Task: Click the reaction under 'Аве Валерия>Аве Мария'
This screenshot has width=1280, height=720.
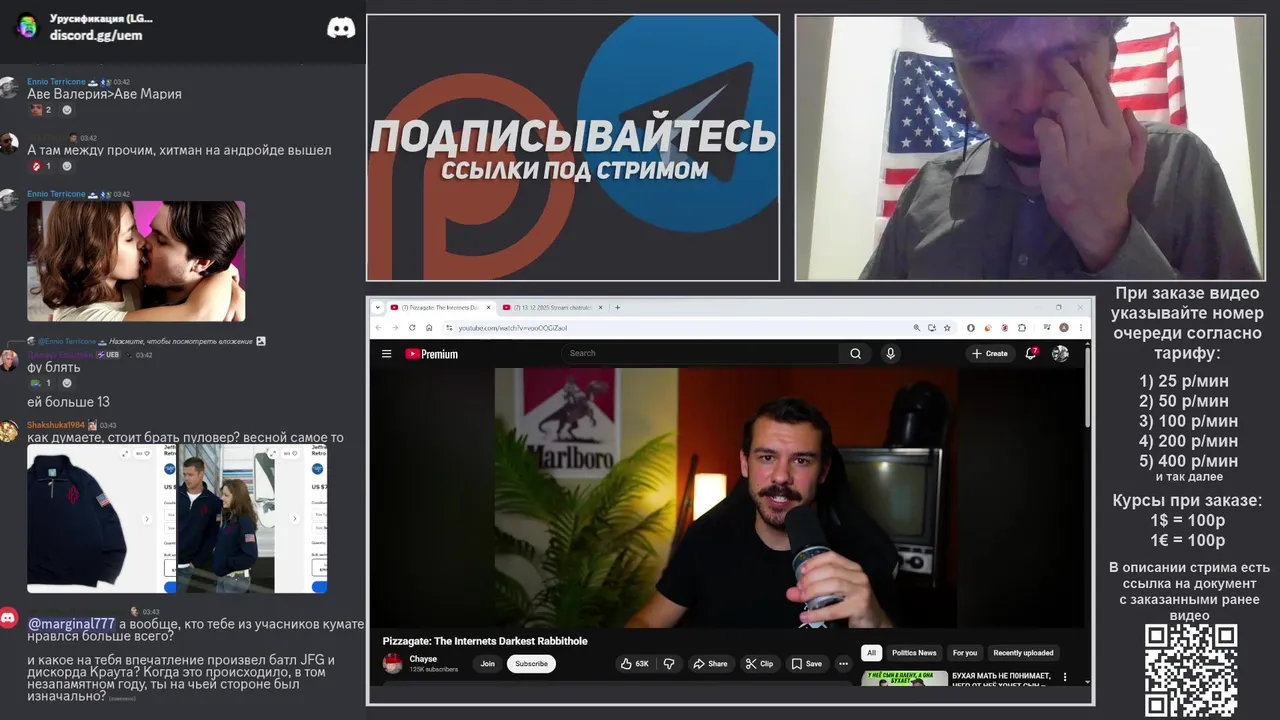Action: pyautogui.click(x=39, y=110)
